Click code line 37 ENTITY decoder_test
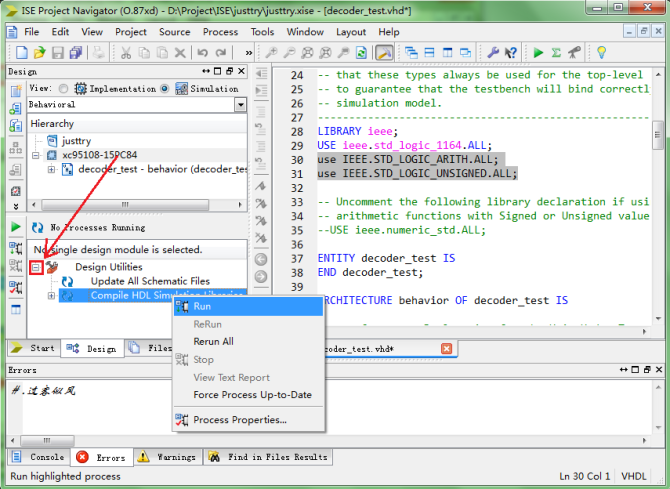 click(x=386, y=258)
